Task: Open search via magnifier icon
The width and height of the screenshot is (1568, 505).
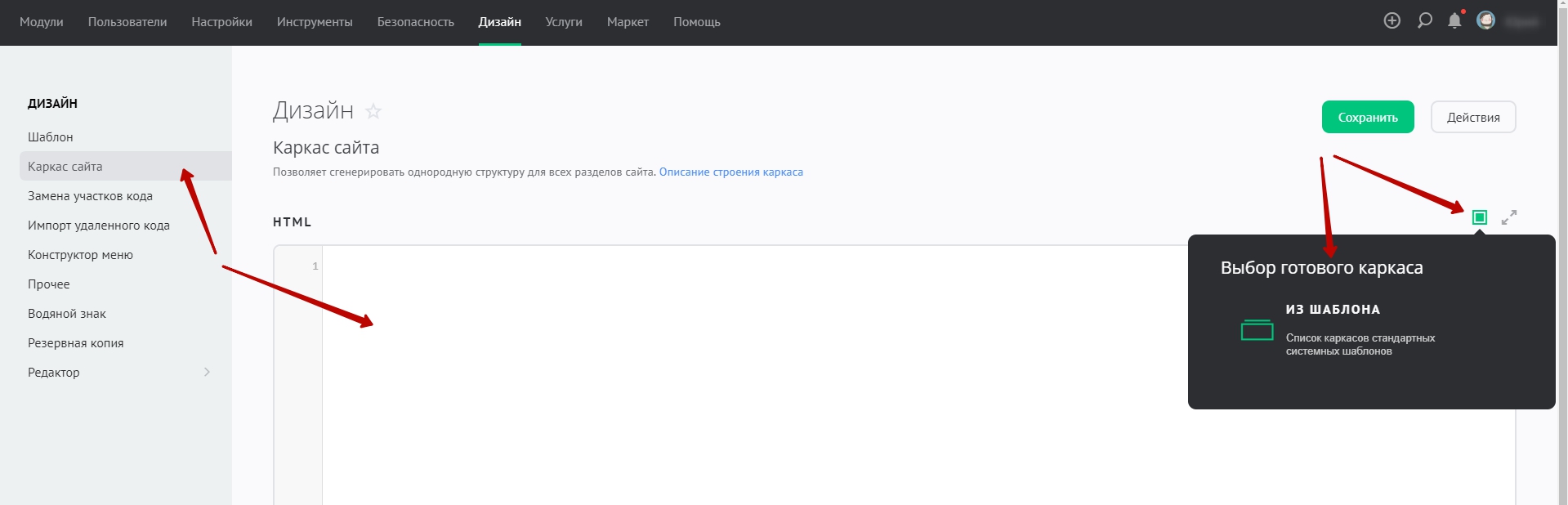Action: coord(1424,21)
